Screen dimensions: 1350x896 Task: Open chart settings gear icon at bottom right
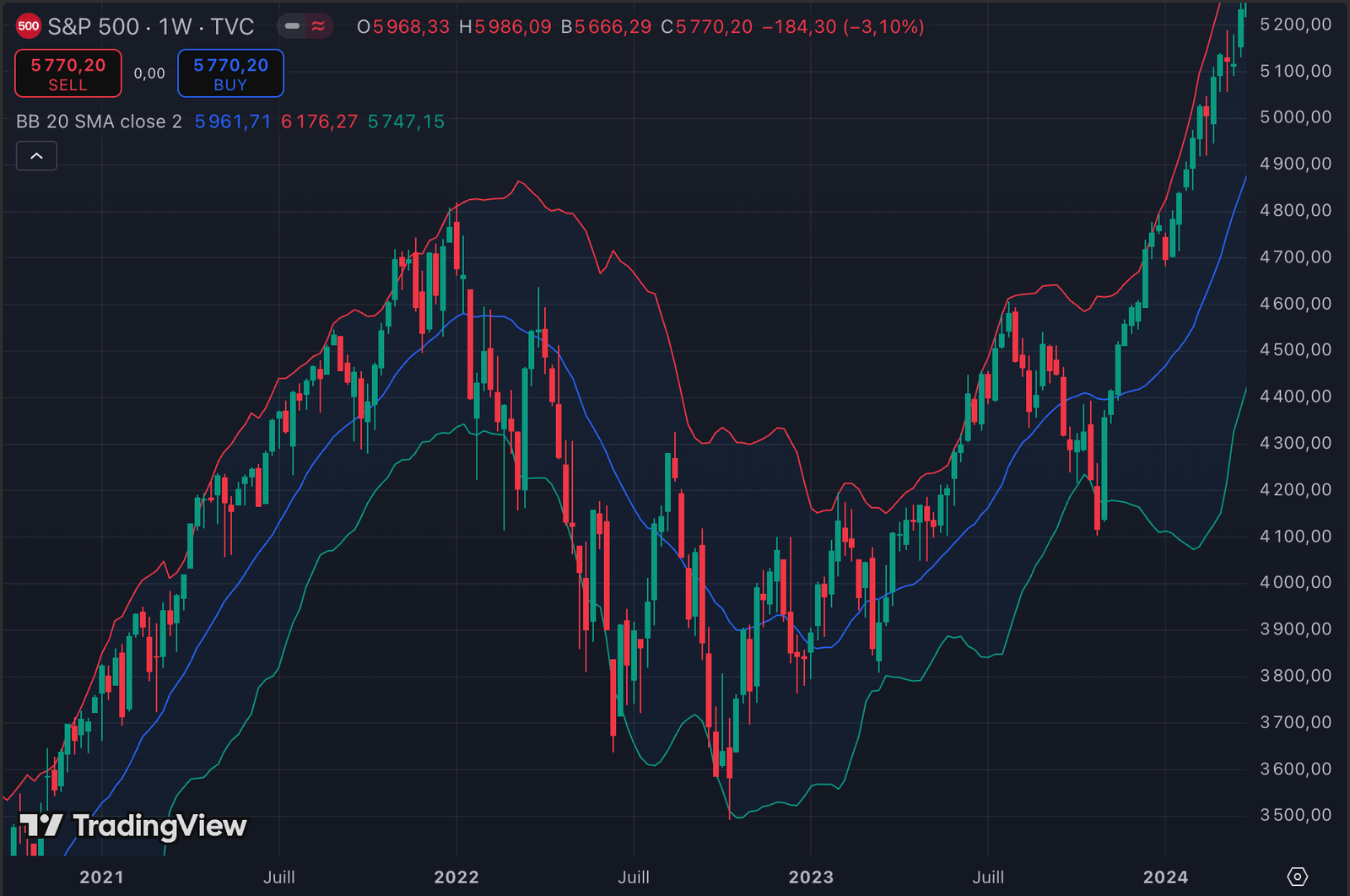pos(1298,877)
